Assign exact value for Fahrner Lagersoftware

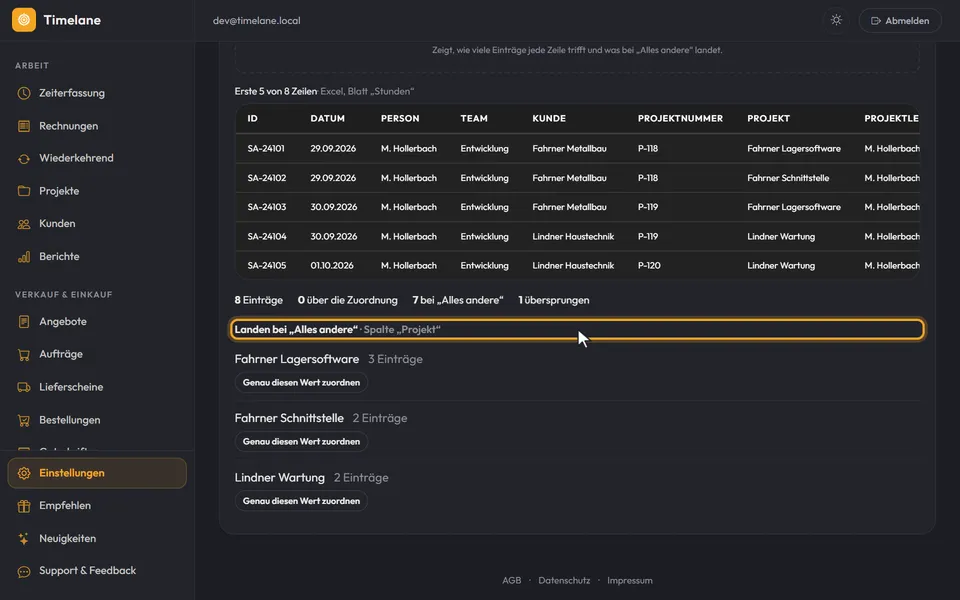[x=301, y=383]
